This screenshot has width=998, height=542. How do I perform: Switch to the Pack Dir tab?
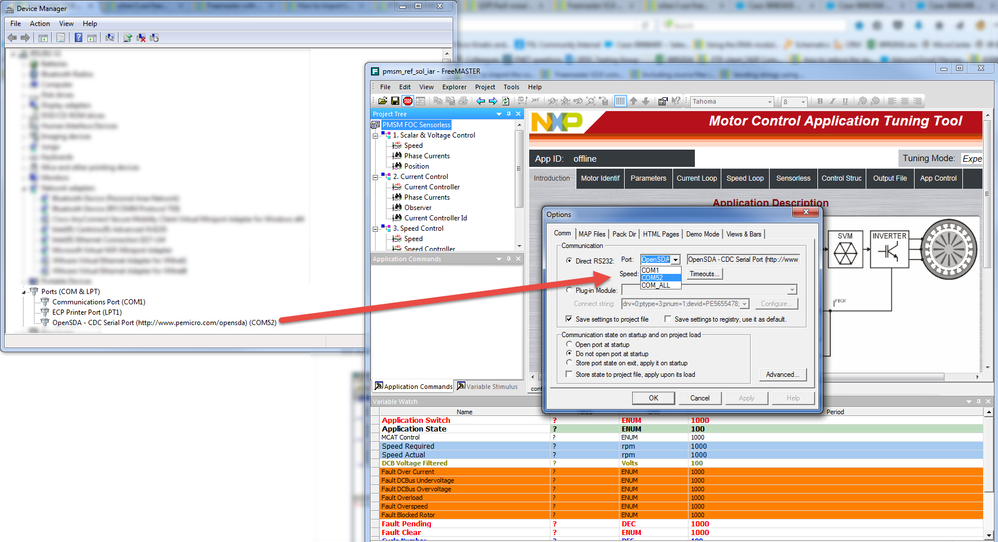(x=624, y=234)
